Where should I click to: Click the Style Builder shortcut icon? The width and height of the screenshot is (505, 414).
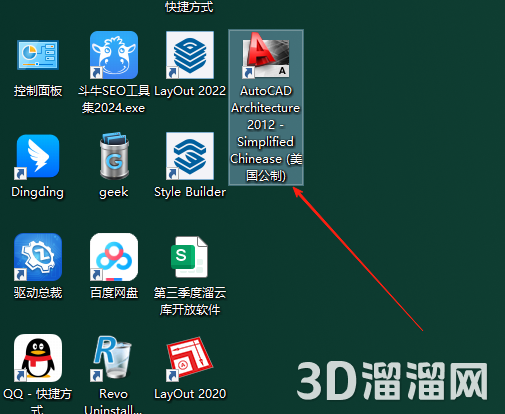point(190,156)
